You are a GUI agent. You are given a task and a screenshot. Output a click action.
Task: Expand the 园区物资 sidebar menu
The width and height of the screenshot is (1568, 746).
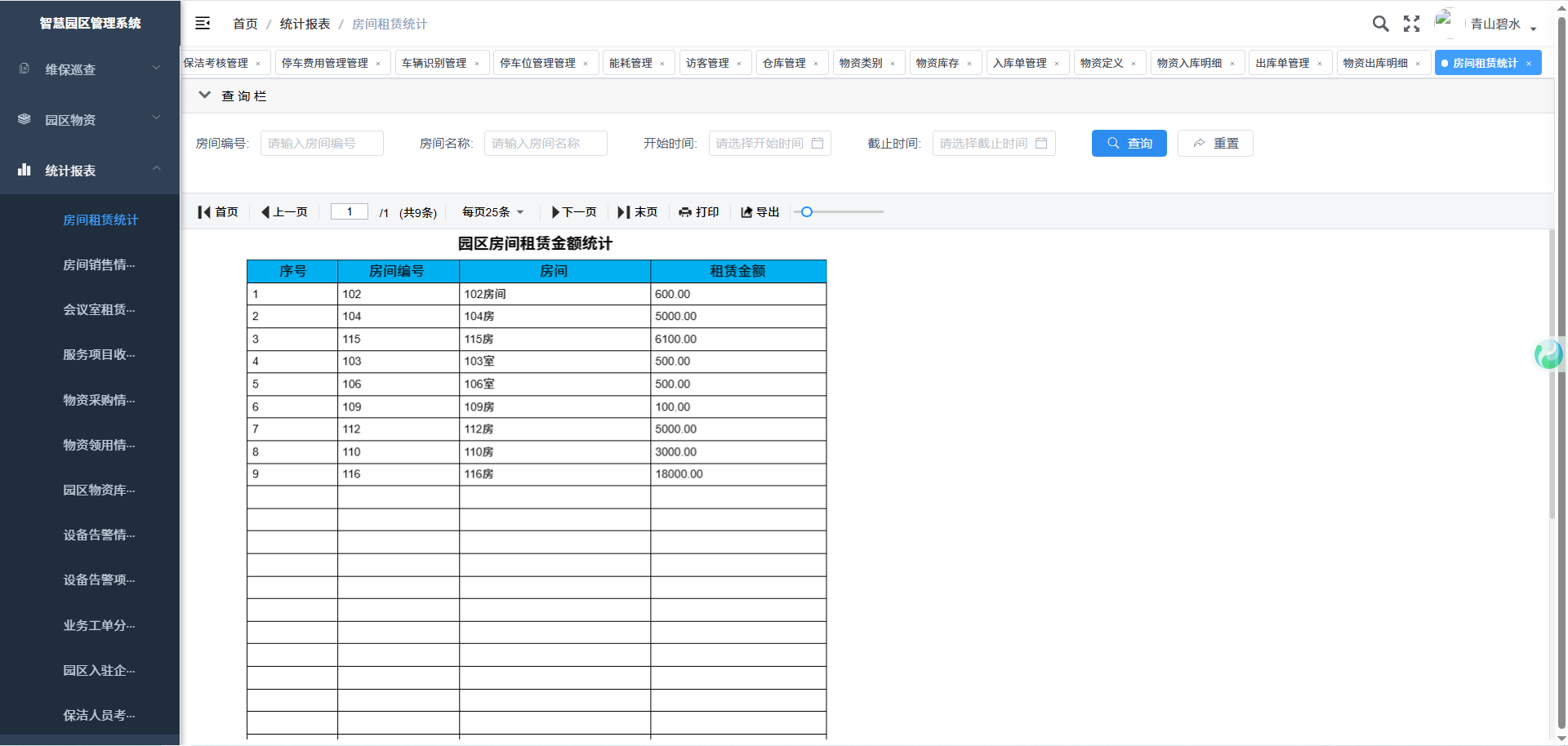90,120
